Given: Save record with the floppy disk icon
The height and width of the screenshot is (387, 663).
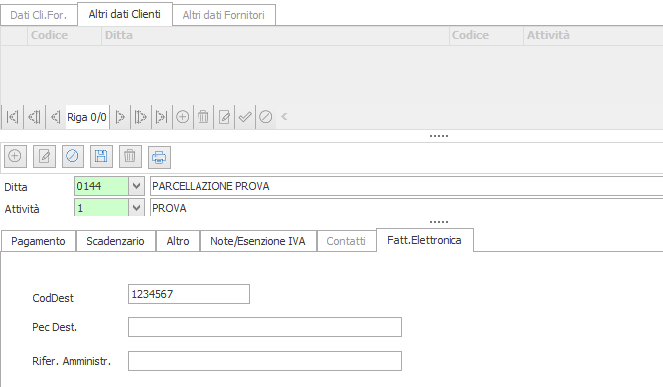Looking at the screenshot, I should pyautogui.click(x=101, y=156).
